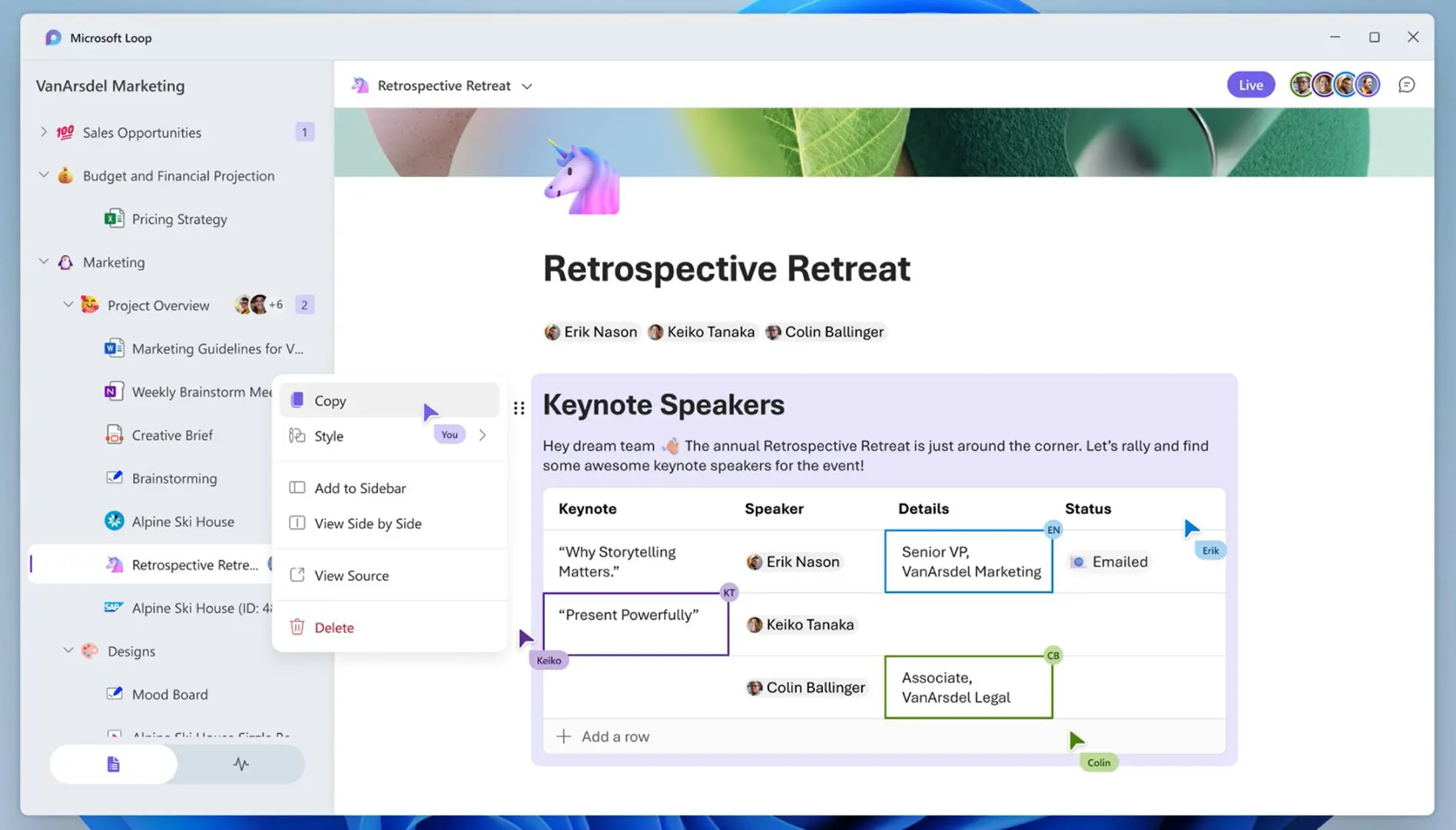
Task: Open Creative Brief in sidebar
Action: coord(172,435)
